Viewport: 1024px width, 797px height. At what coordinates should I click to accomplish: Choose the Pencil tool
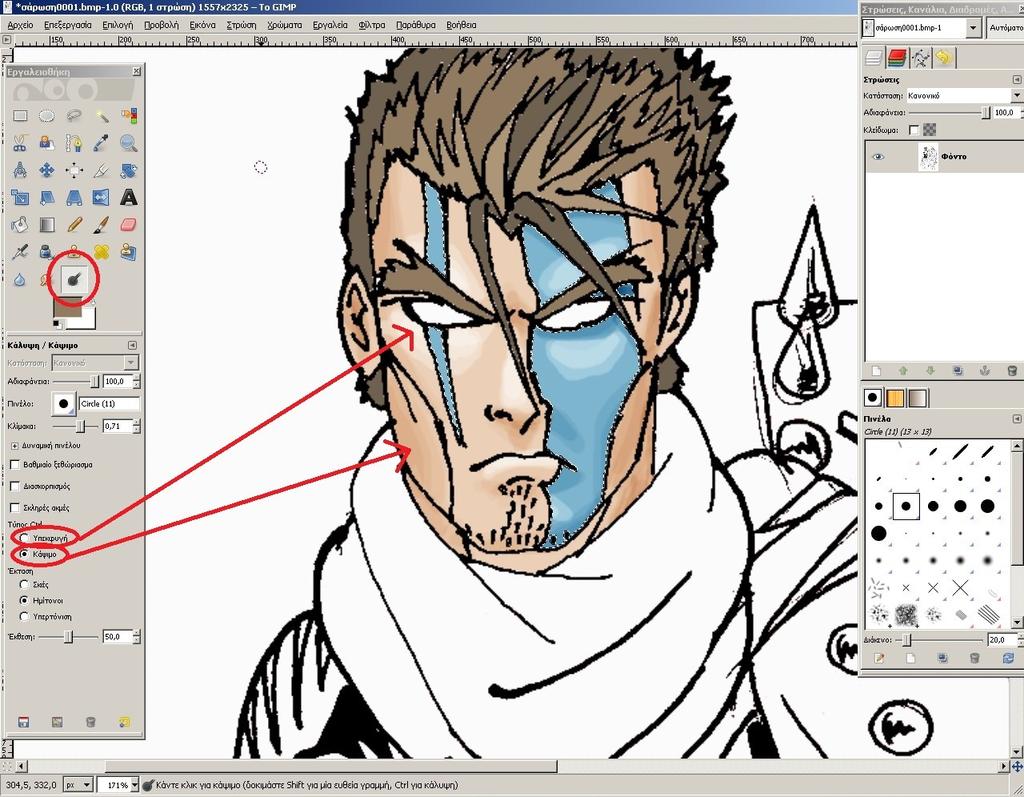coord(74,225)
